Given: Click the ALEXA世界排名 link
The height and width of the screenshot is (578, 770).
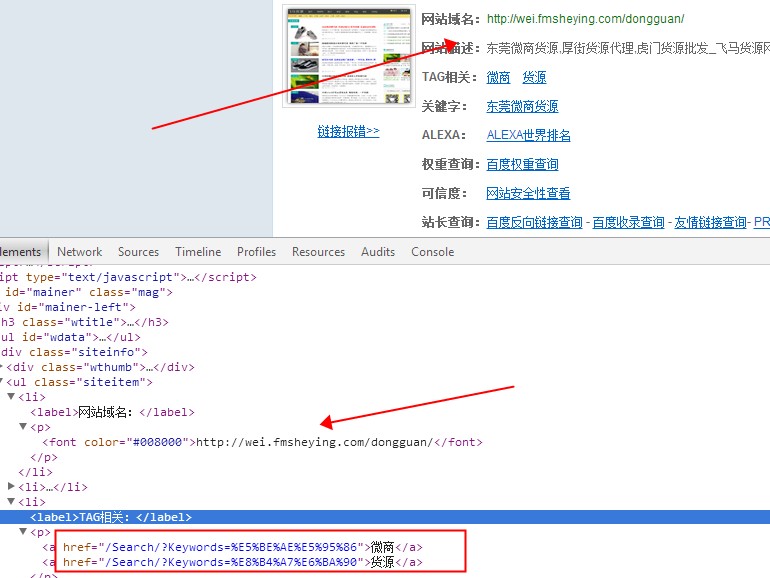Looking at the screenshot, I should [528, 135].
